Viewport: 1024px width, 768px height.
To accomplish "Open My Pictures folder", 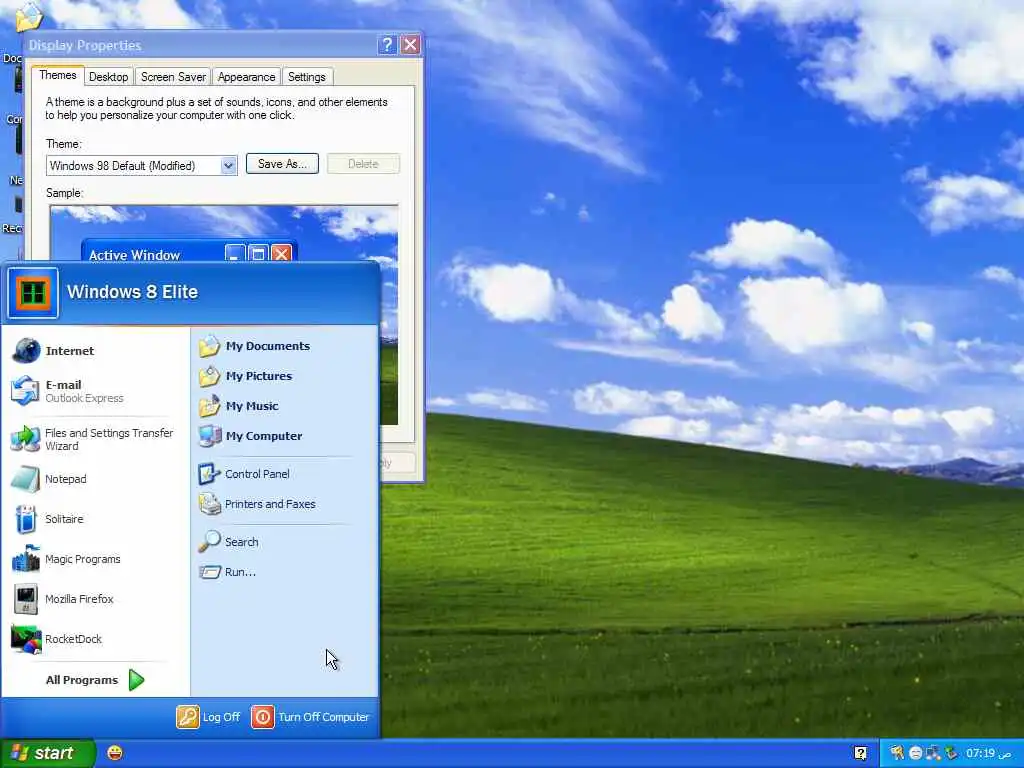I will tap(246, 376).
